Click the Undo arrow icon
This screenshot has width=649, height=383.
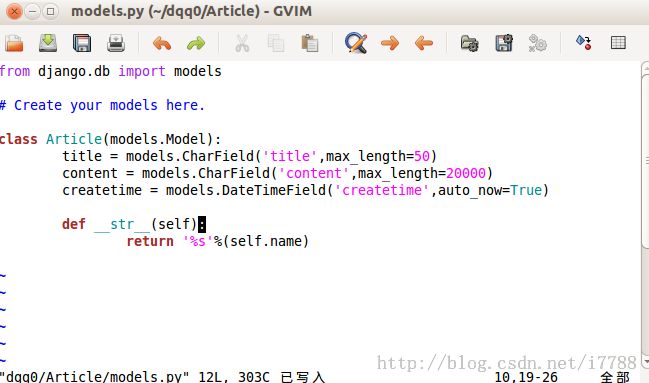[x=162, y=43]
